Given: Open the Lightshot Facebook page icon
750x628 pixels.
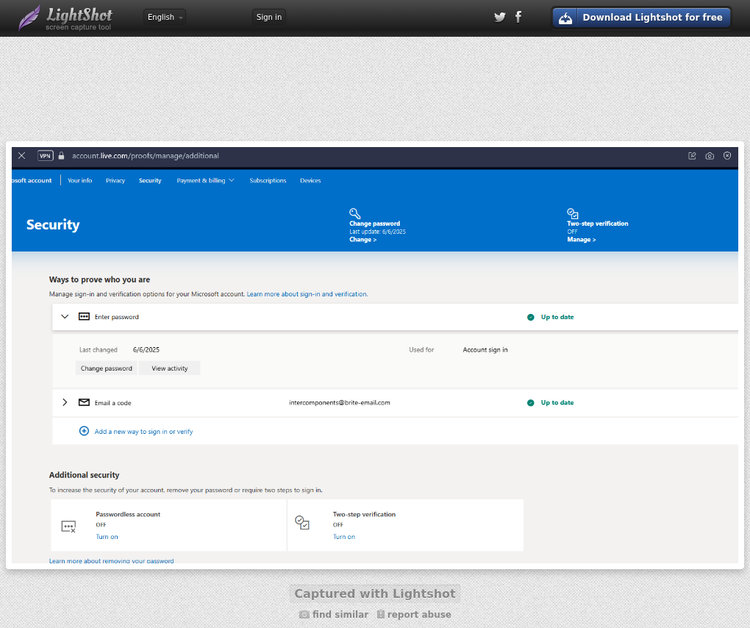Looking at the screenshot, I should tap(518, 17).
